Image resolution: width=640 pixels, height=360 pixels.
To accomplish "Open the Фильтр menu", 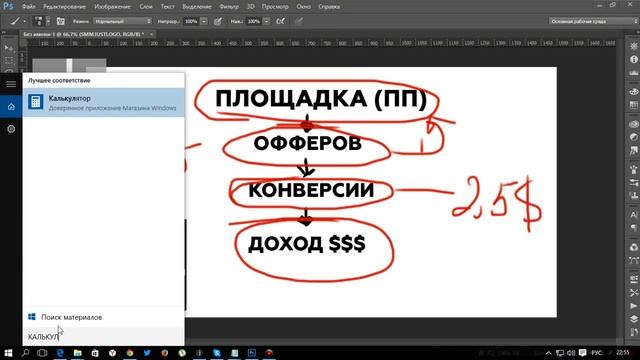I will click(229, 7).
